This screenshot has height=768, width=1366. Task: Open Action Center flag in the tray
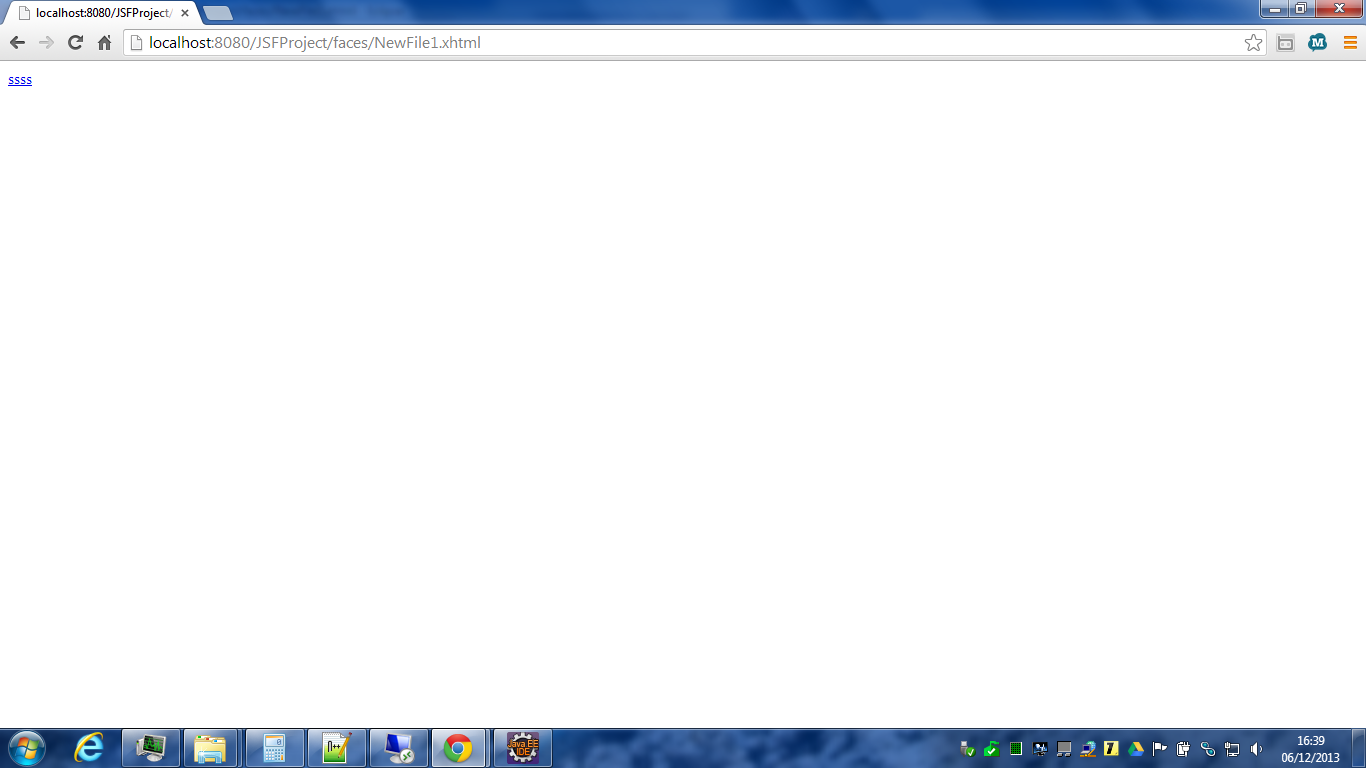click(x=1160, y=749)
